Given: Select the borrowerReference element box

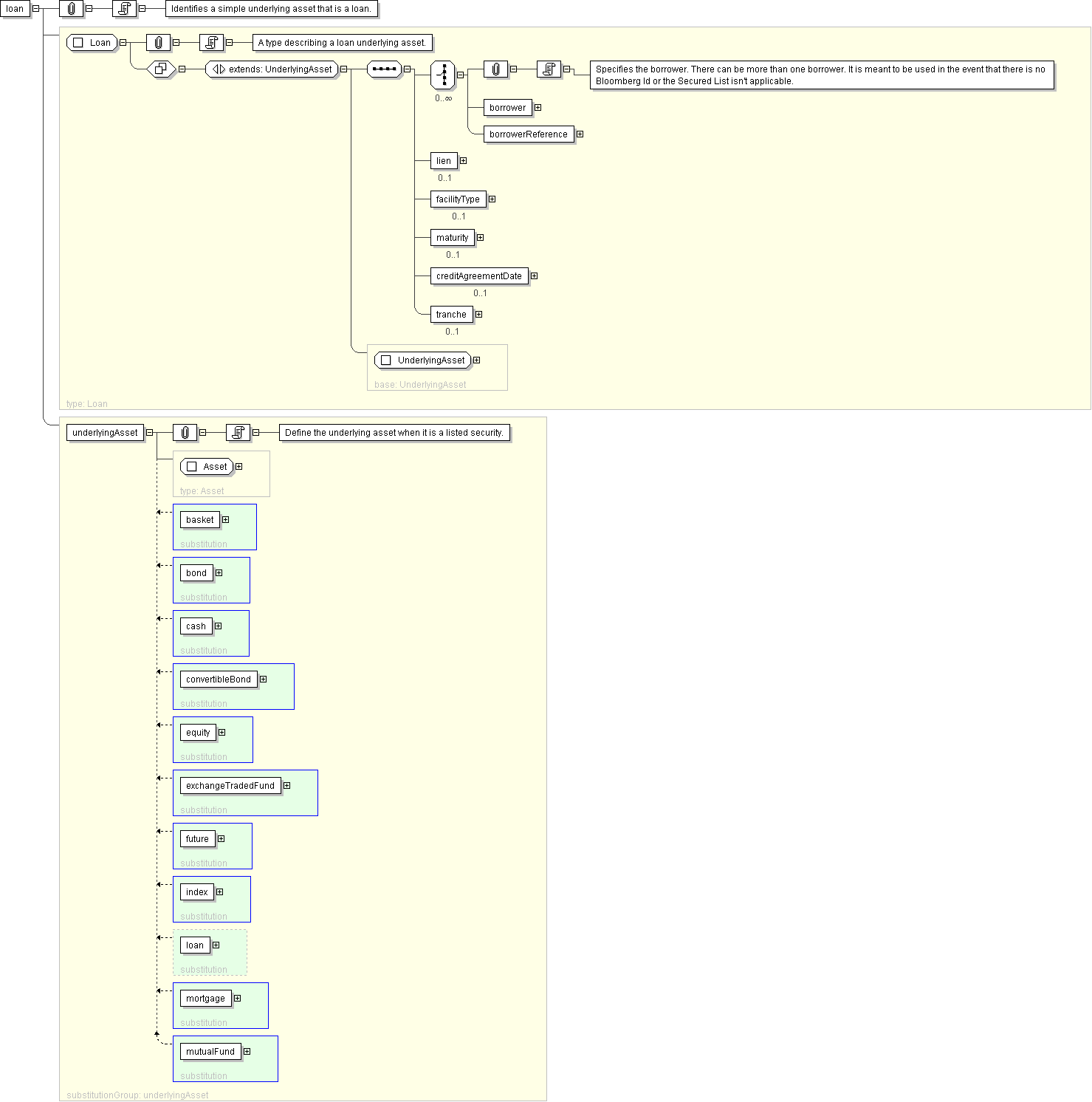Looking at the screenshot, I should (529, 134).
